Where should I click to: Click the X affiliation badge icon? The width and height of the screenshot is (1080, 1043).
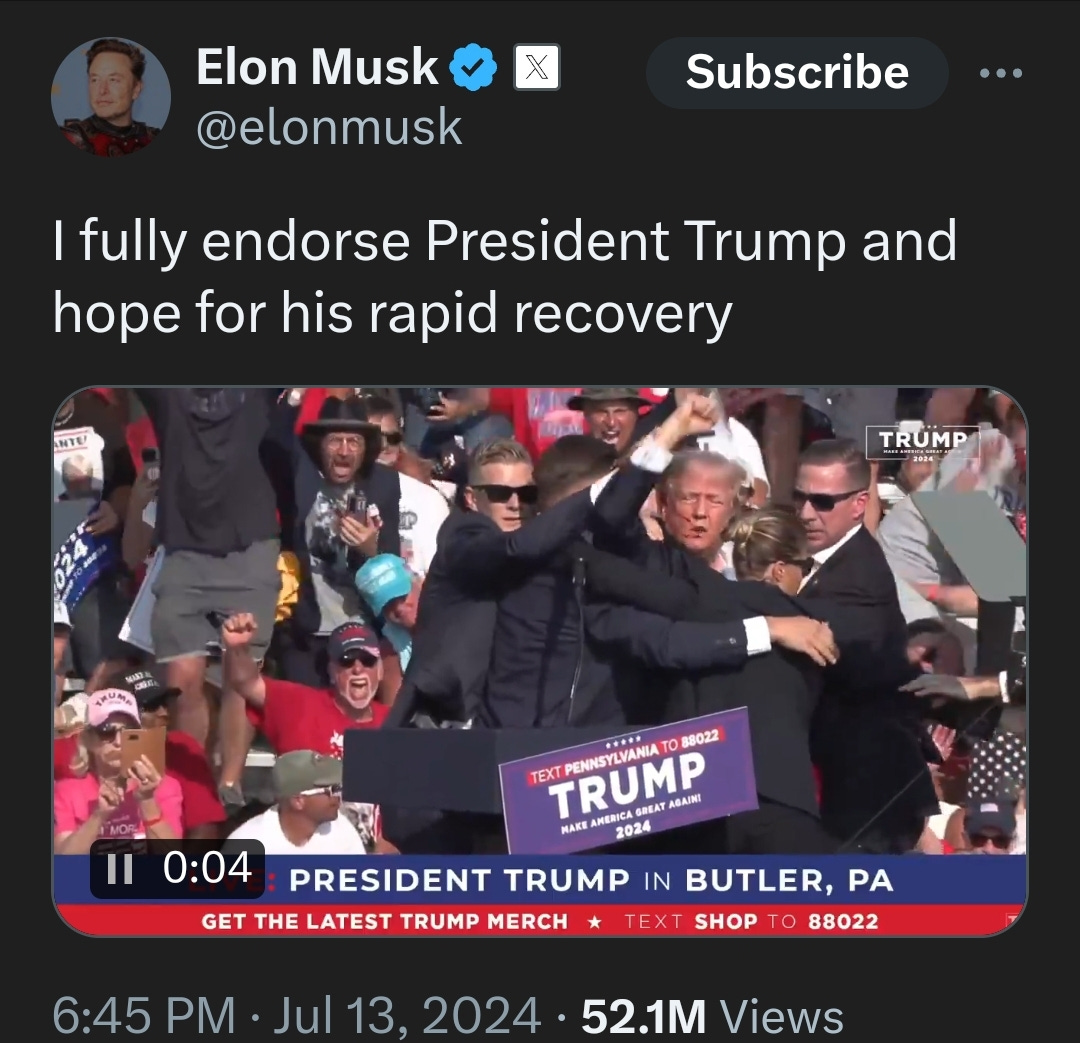click(537, 67)
